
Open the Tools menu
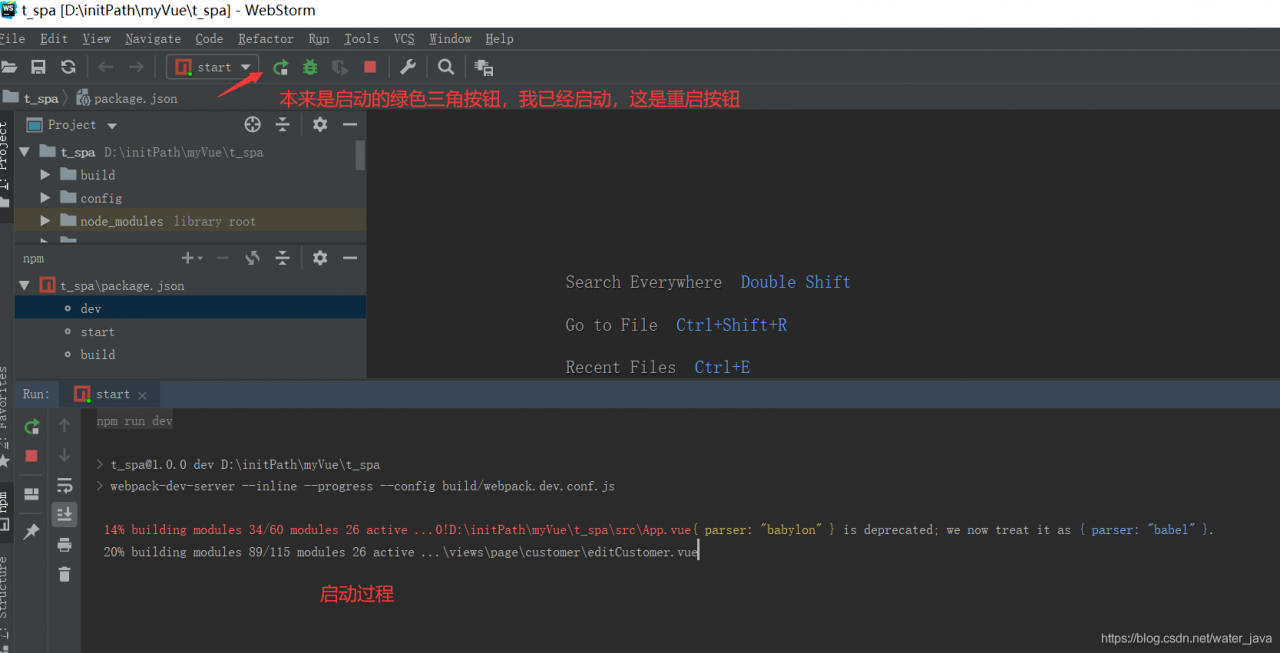point(361,39)
